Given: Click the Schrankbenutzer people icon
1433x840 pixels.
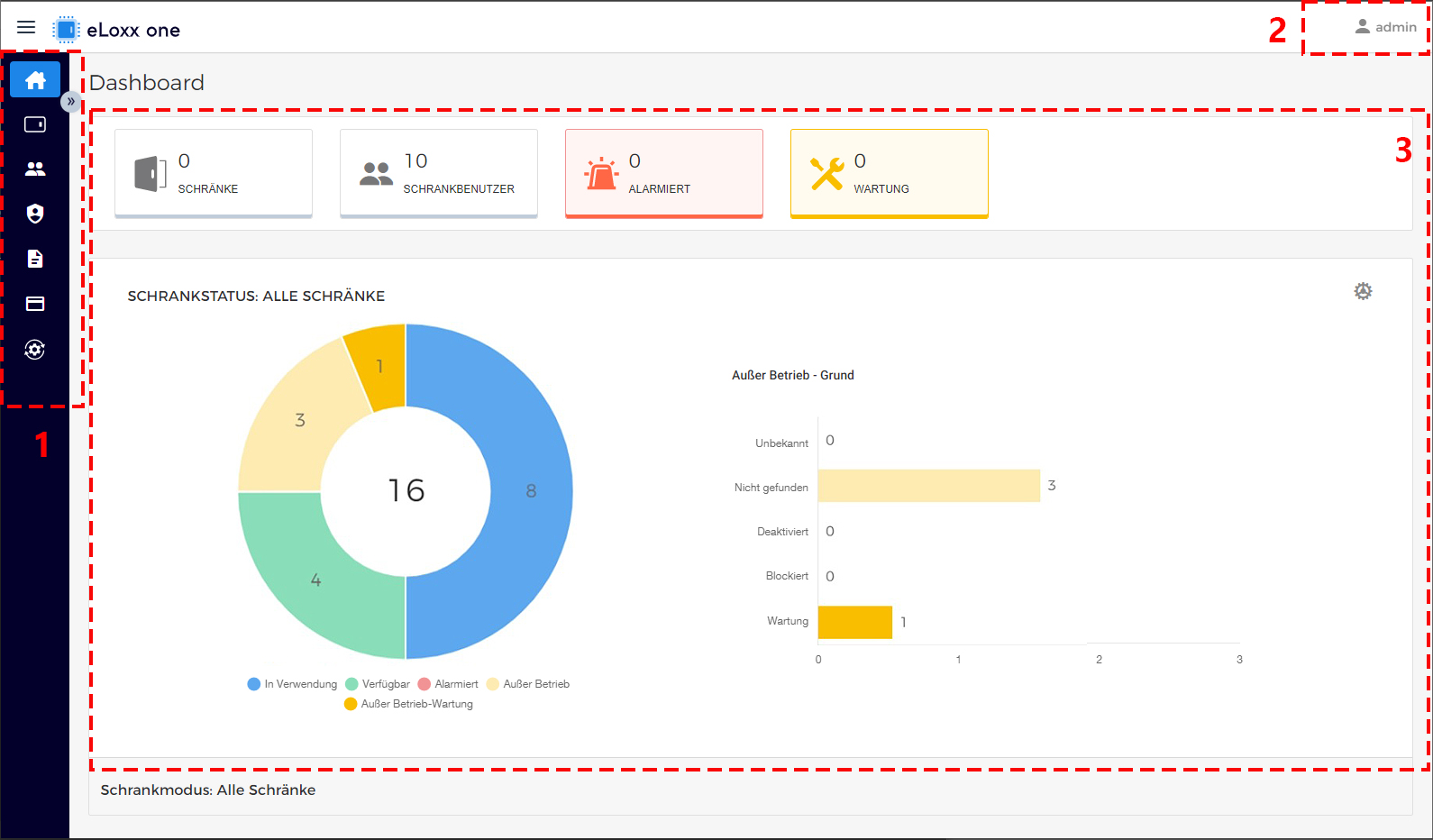Looking at the screenshot, I should (x=376, y=174).
